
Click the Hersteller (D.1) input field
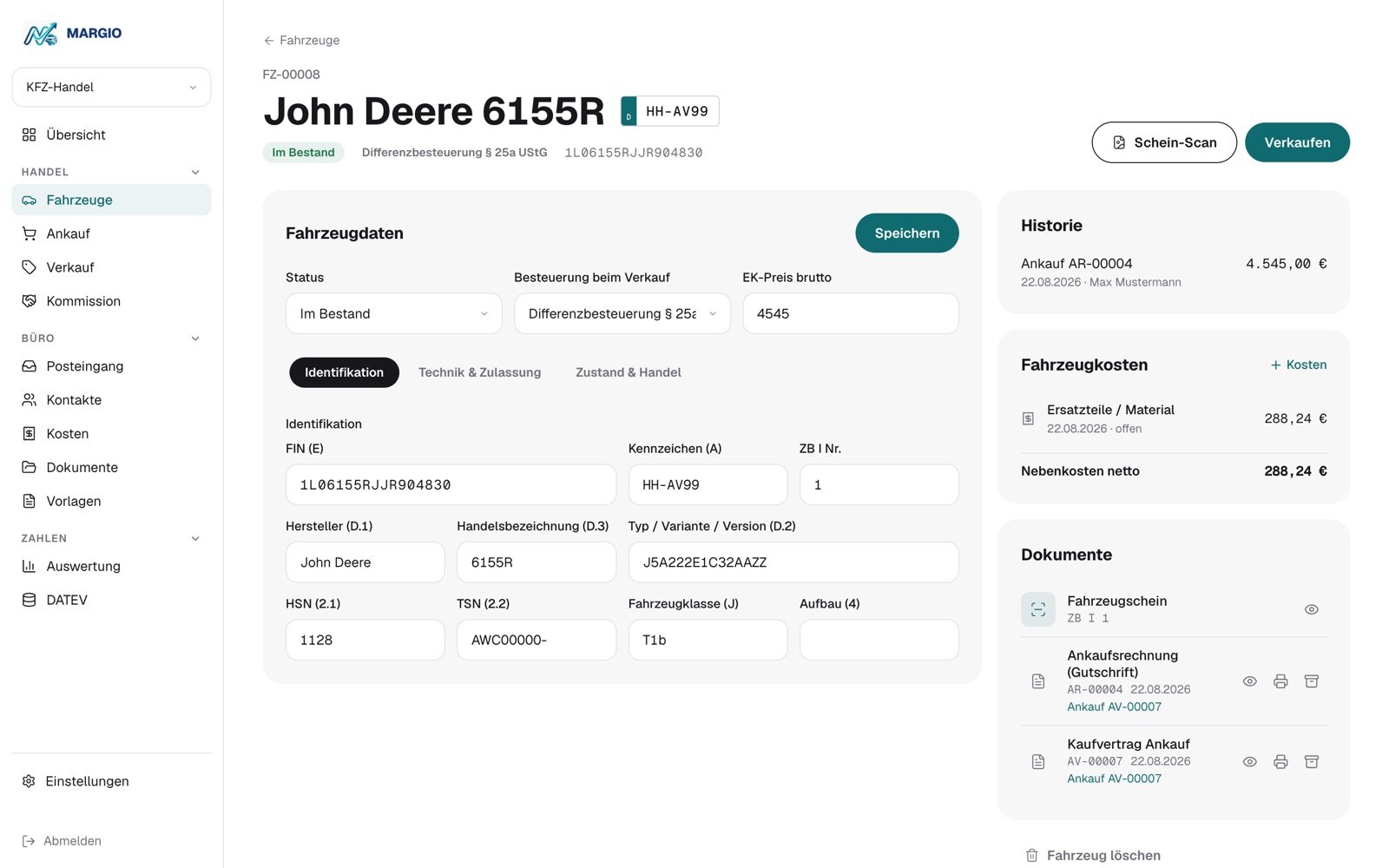(365, 562)
